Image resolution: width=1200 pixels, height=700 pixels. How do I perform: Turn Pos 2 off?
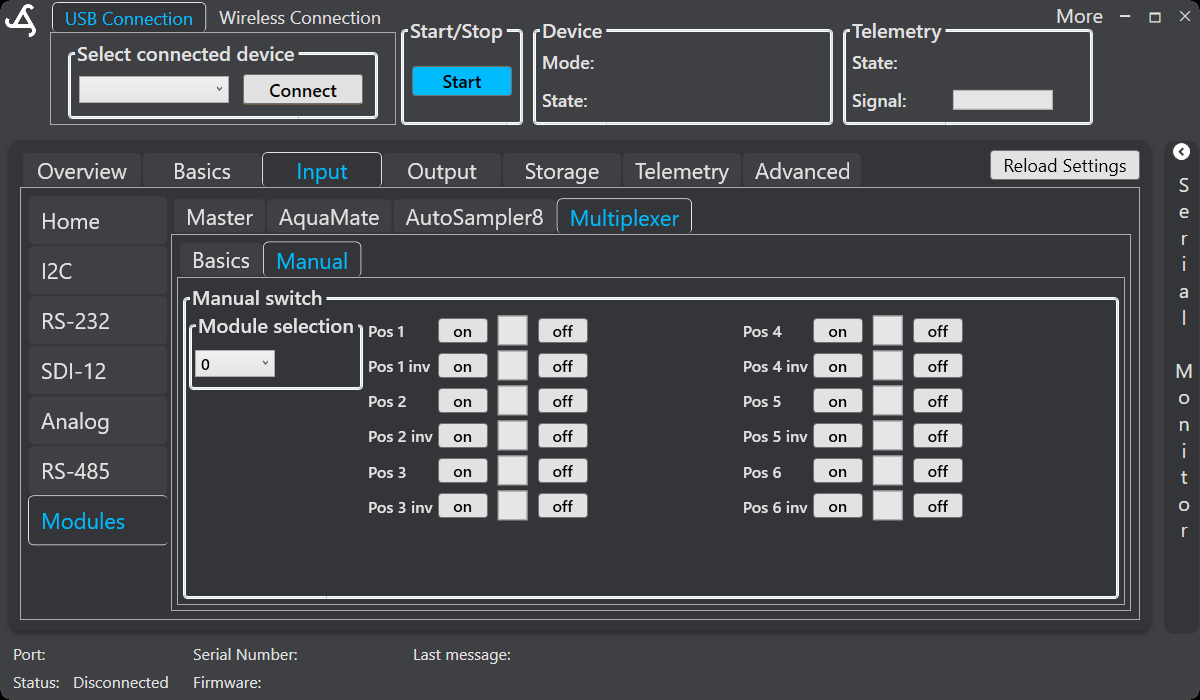pos(563,401)
